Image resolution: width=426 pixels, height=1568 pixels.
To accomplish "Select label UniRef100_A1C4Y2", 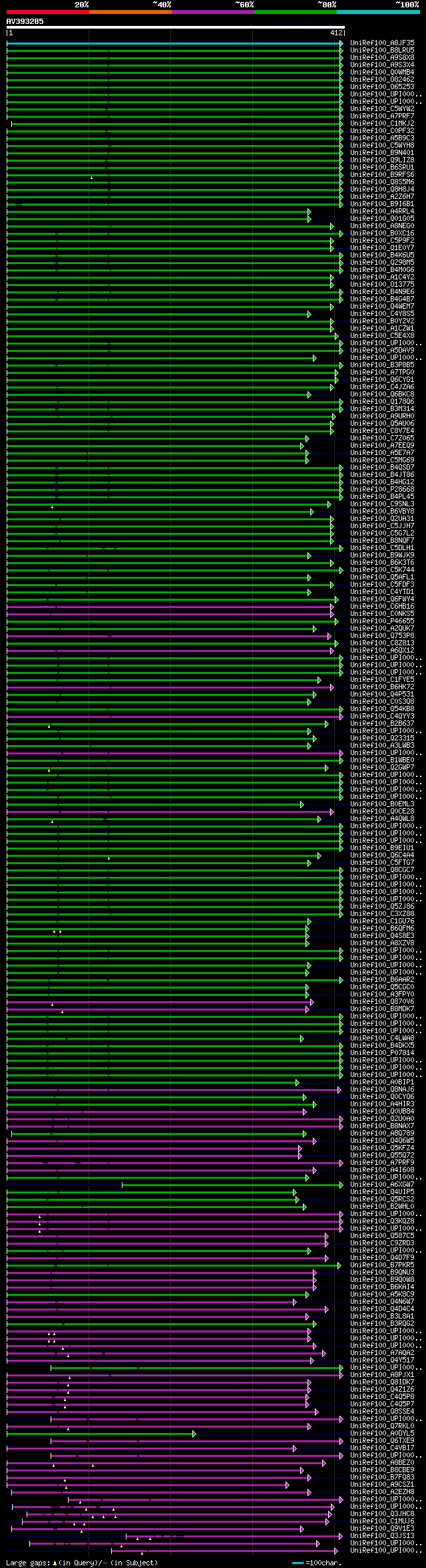I will point(382,277).
